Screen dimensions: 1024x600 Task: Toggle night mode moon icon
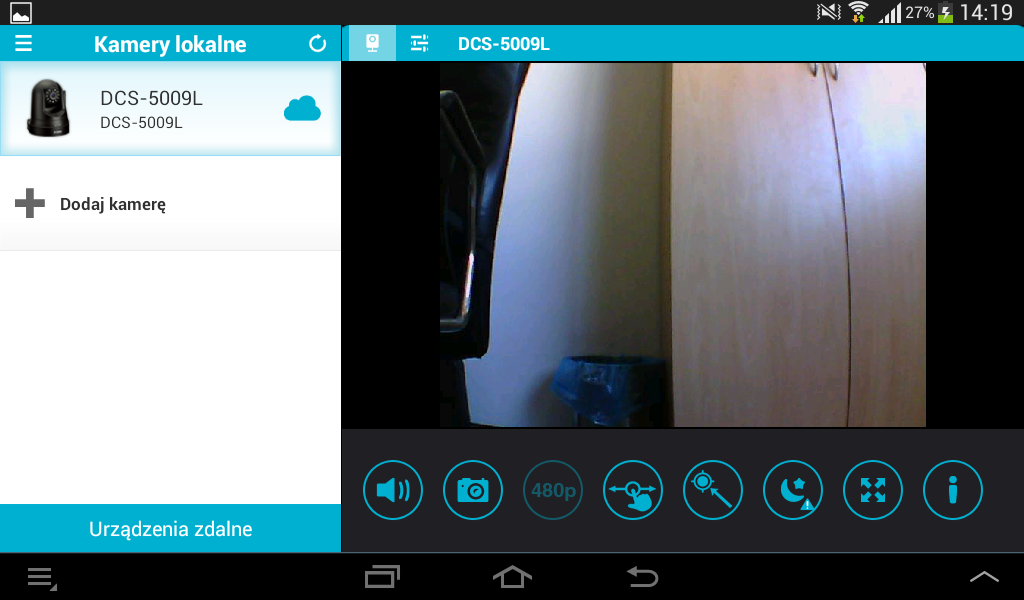pyautogui.click(x=793, y=490)
